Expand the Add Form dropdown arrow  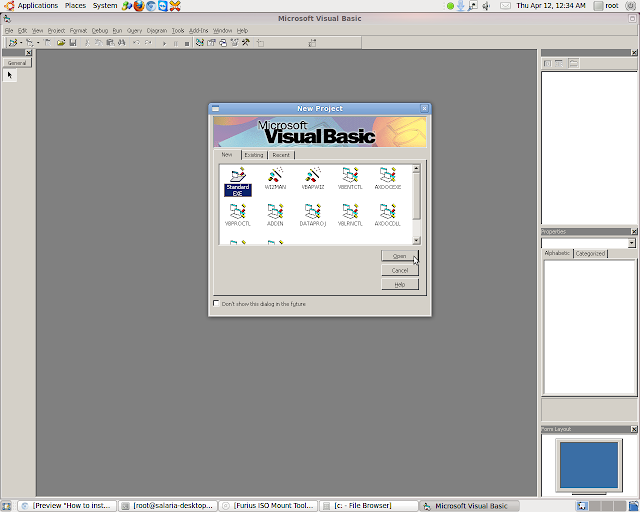click(38, 42)
